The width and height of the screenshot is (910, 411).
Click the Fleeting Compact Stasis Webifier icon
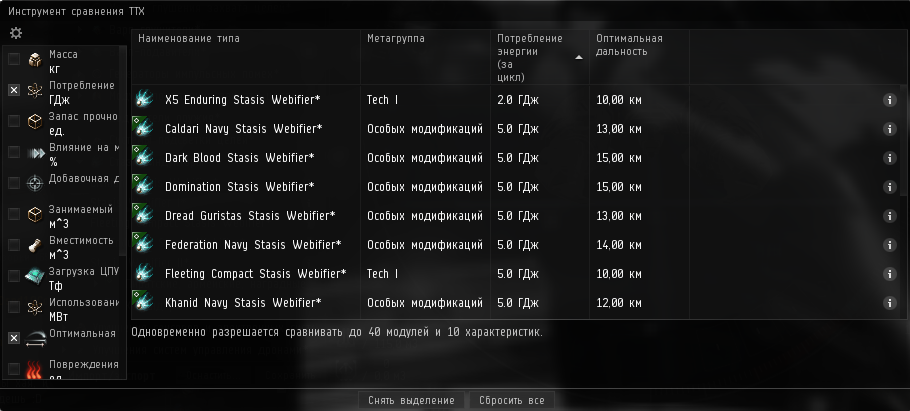(x=144, y=274)
